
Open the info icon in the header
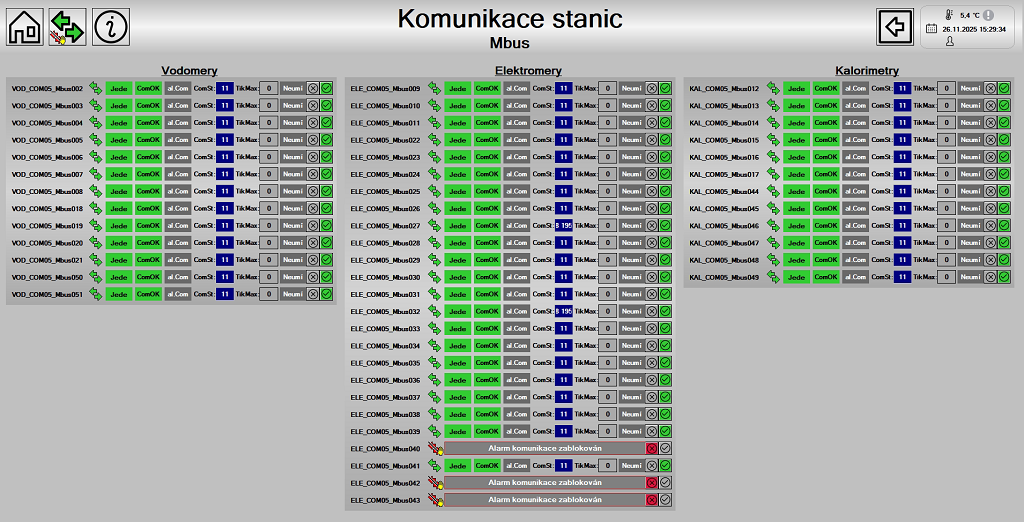[111, 27]
